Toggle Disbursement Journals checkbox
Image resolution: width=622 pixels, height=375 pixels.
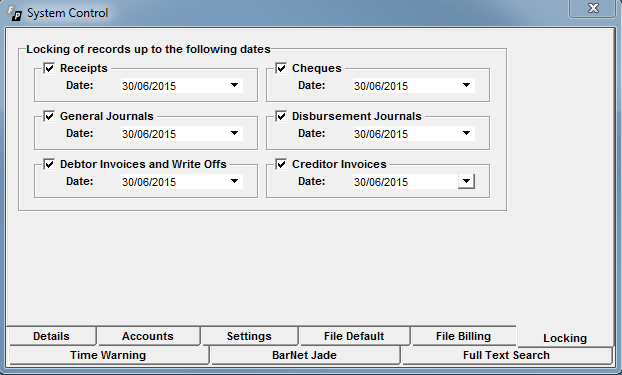281,116
